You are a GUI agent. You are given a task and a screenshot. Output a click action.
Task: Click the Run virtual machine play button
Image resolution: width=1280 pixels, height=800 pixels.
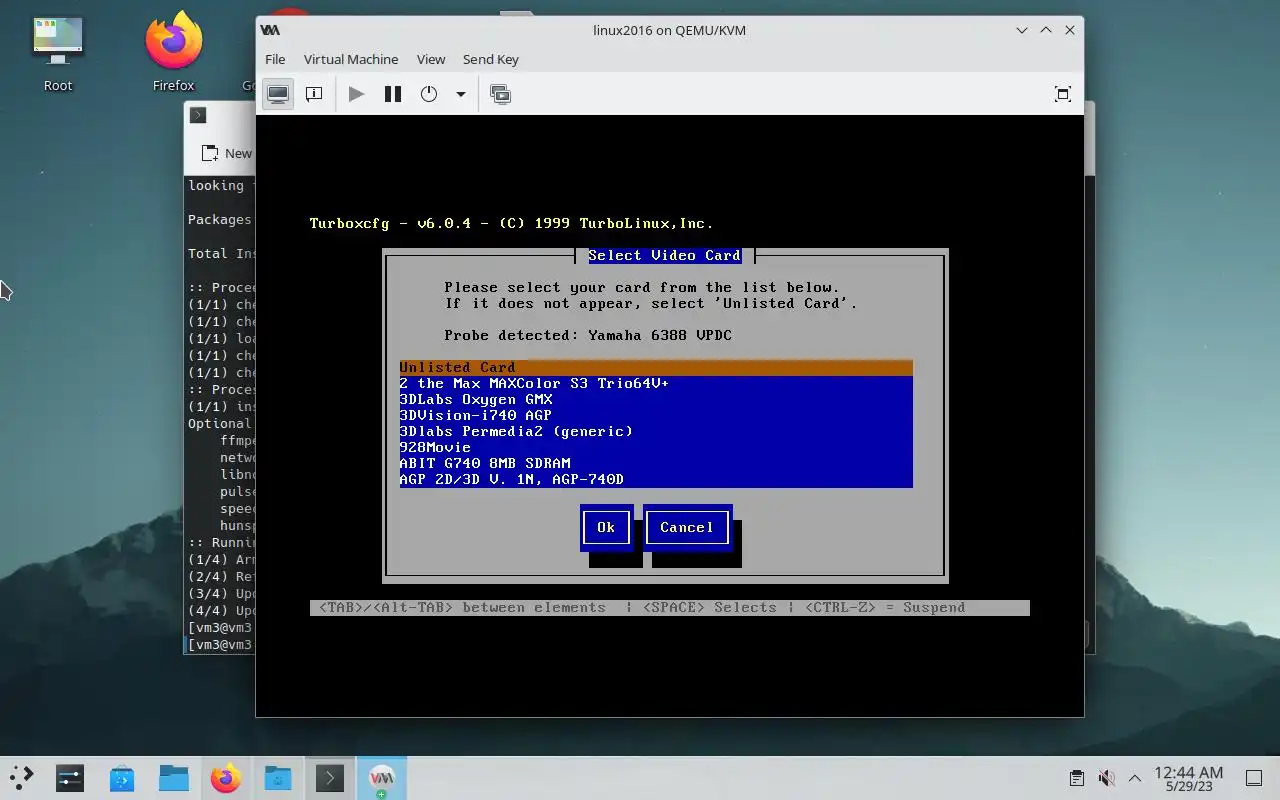click(x=356, y=94)
